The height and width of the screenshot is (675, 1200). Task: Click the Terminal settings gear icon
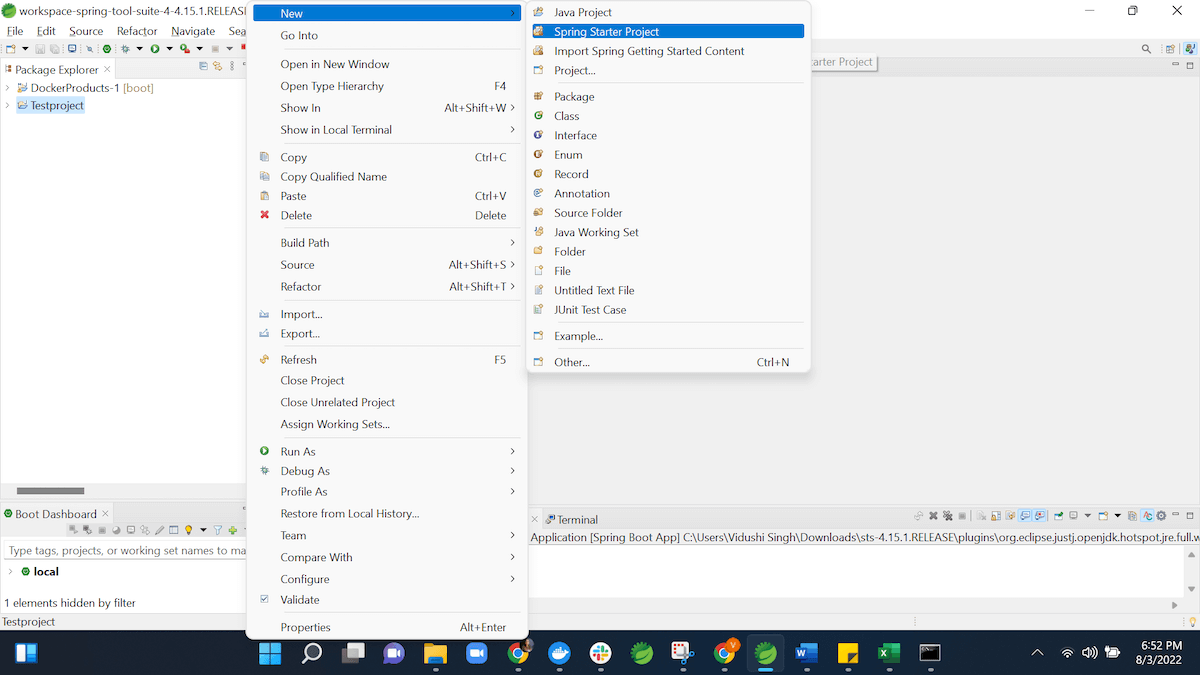(1160, 515)
